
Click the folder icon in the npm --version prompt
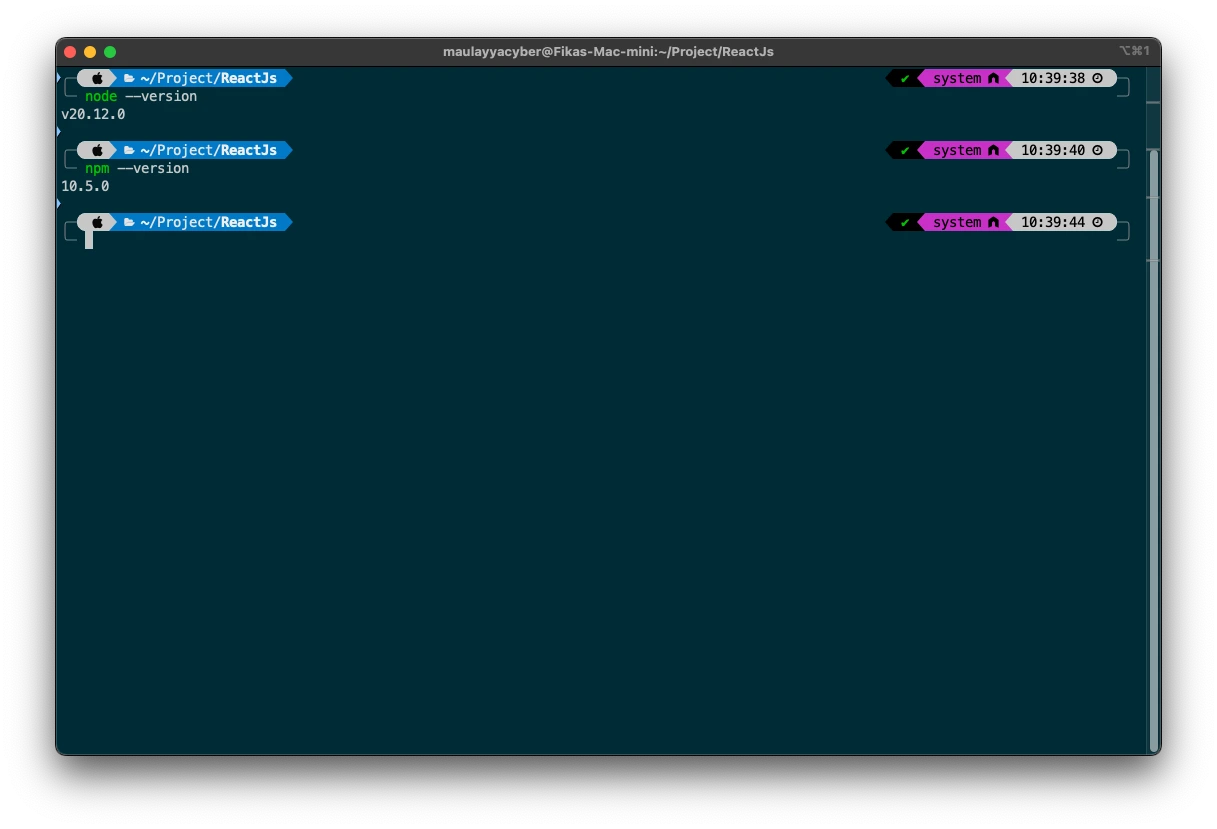(129, 150)
